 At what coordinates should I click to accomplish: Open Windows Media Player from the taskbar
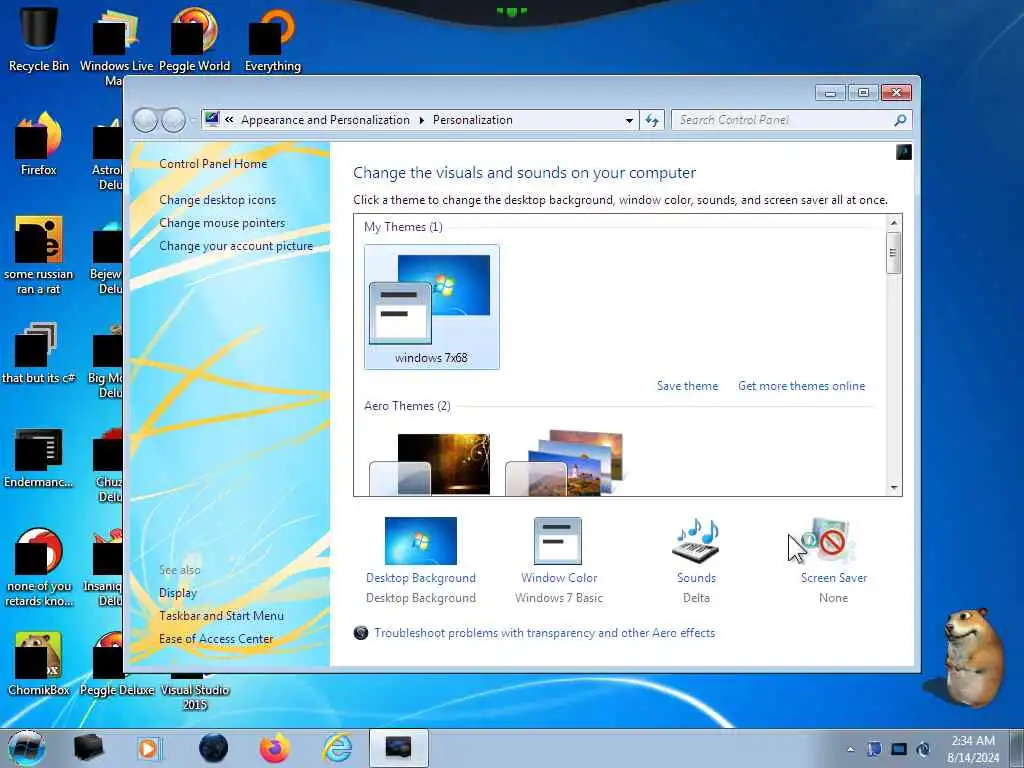point(149,748)
